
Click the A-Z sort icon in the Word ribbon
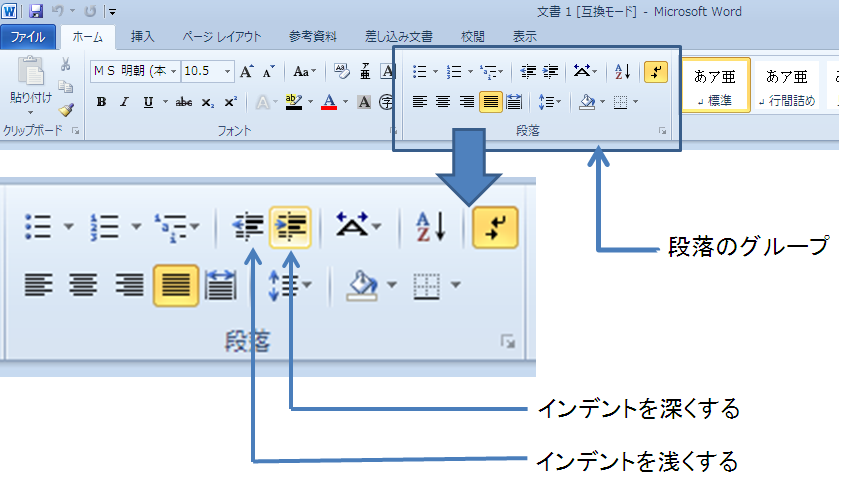[x=622, y=71]
